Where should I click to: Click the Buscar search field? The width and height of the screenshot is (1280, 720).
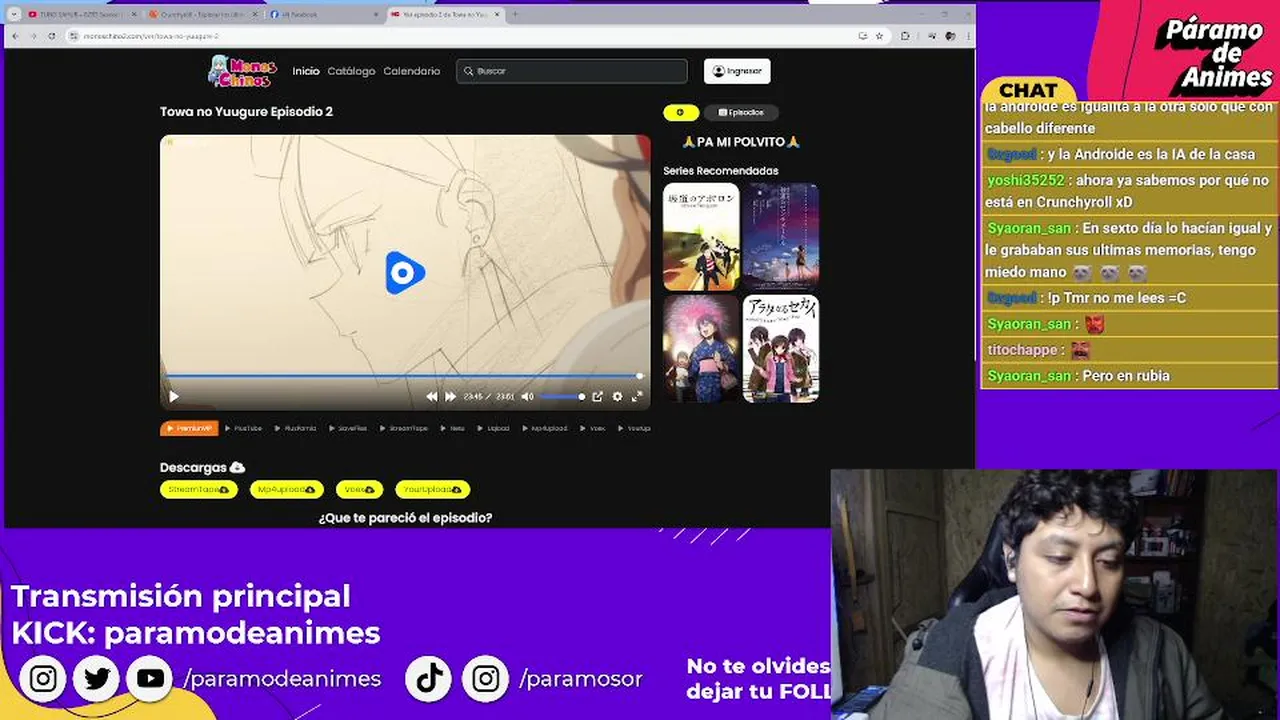coord(572,71)
